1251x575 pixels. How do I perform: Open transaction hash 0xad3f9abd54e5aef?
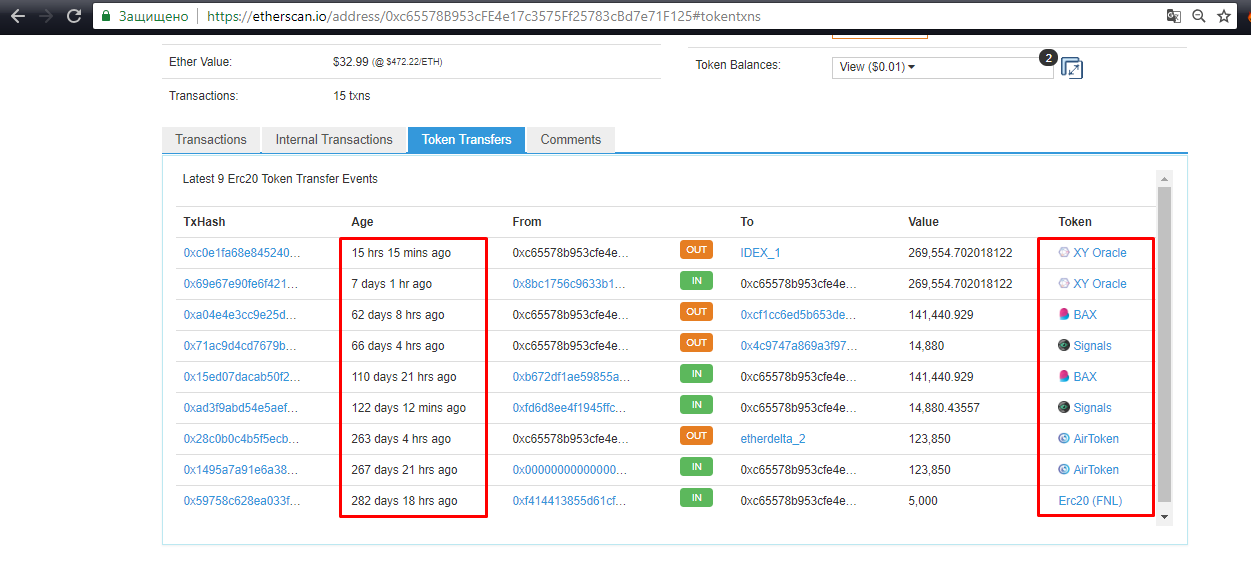pos(240,408)
